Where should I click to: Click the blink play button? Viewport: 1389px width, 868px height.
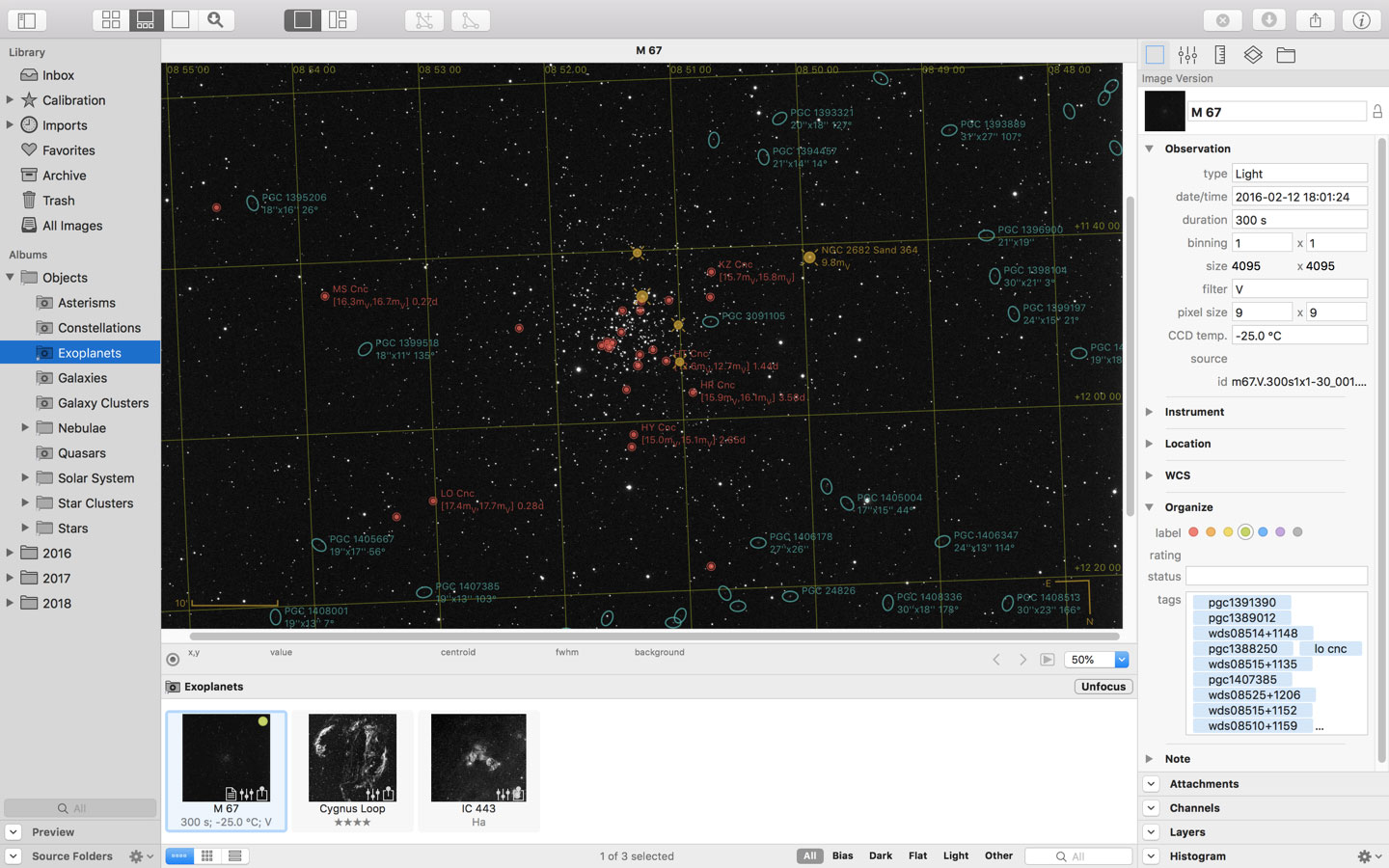(1048, 660)
